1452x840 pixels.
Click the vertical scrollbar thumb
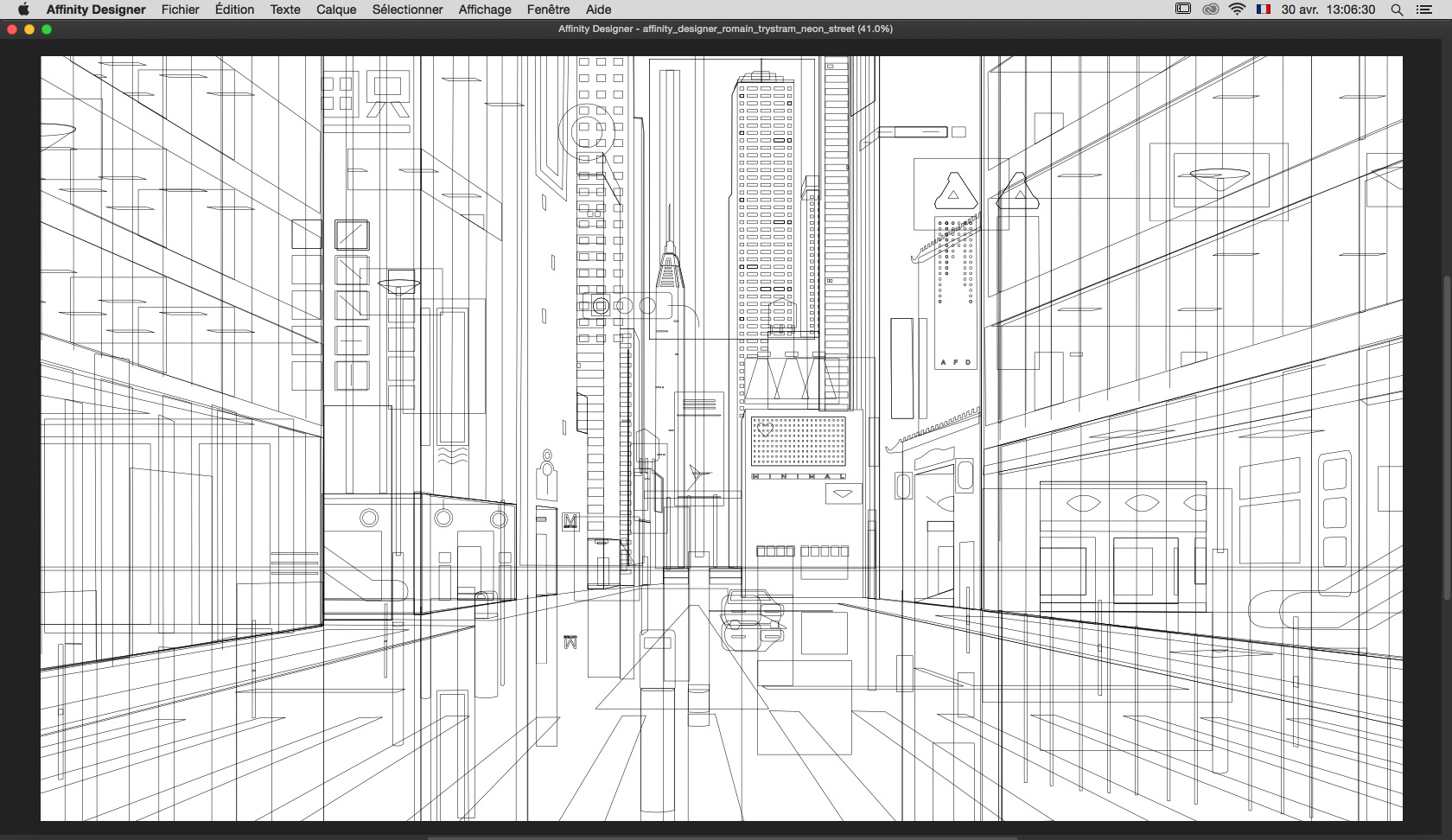pos(1447,438)
